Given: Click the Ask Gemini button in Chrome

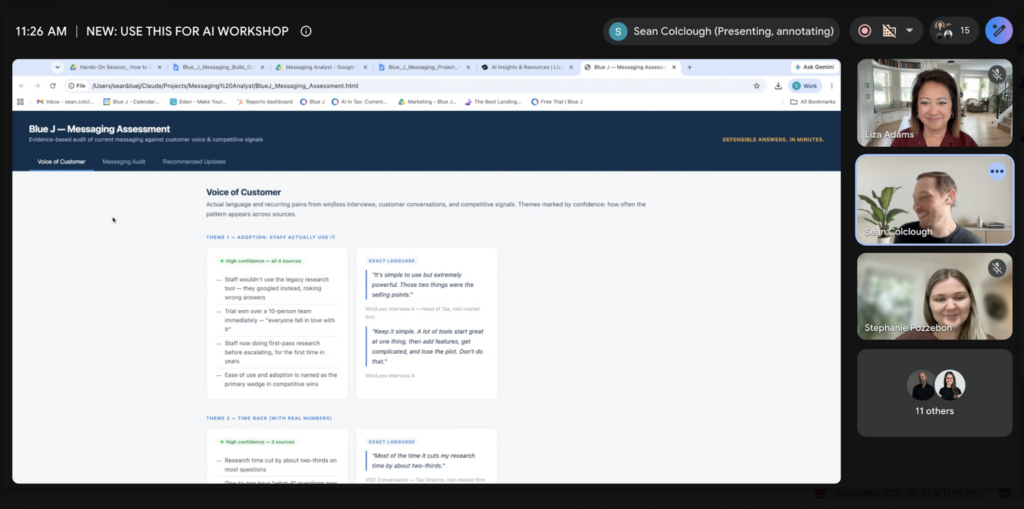Looking at the screenshot, I should coord(814,67).
